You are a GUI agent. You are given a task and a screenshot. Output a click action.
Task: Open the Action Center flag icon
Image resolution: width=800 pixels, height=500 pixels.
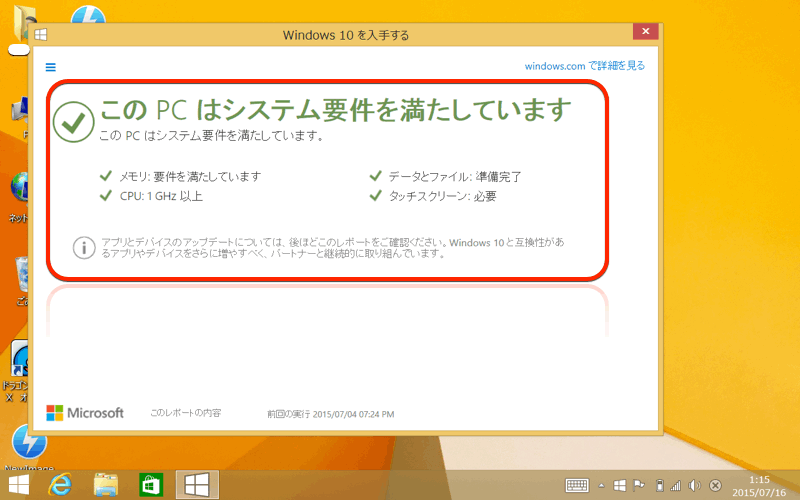(639, 485)
